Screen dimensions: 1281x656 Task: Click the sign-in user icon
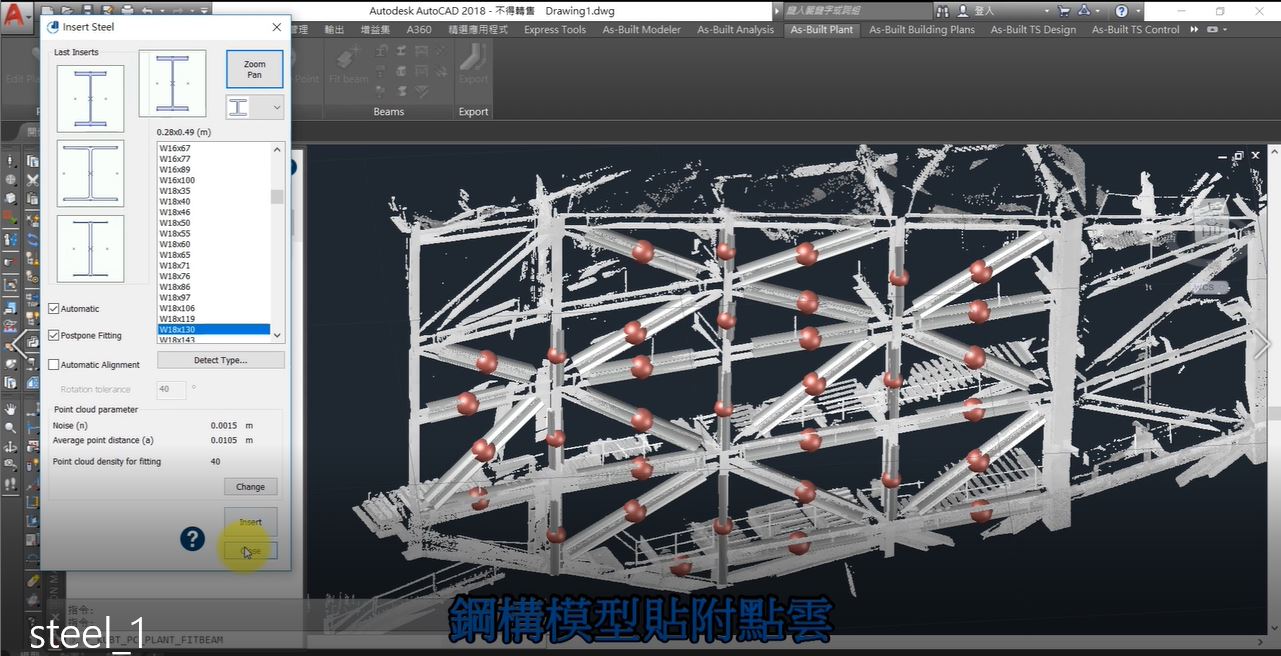tap(962, 11)
